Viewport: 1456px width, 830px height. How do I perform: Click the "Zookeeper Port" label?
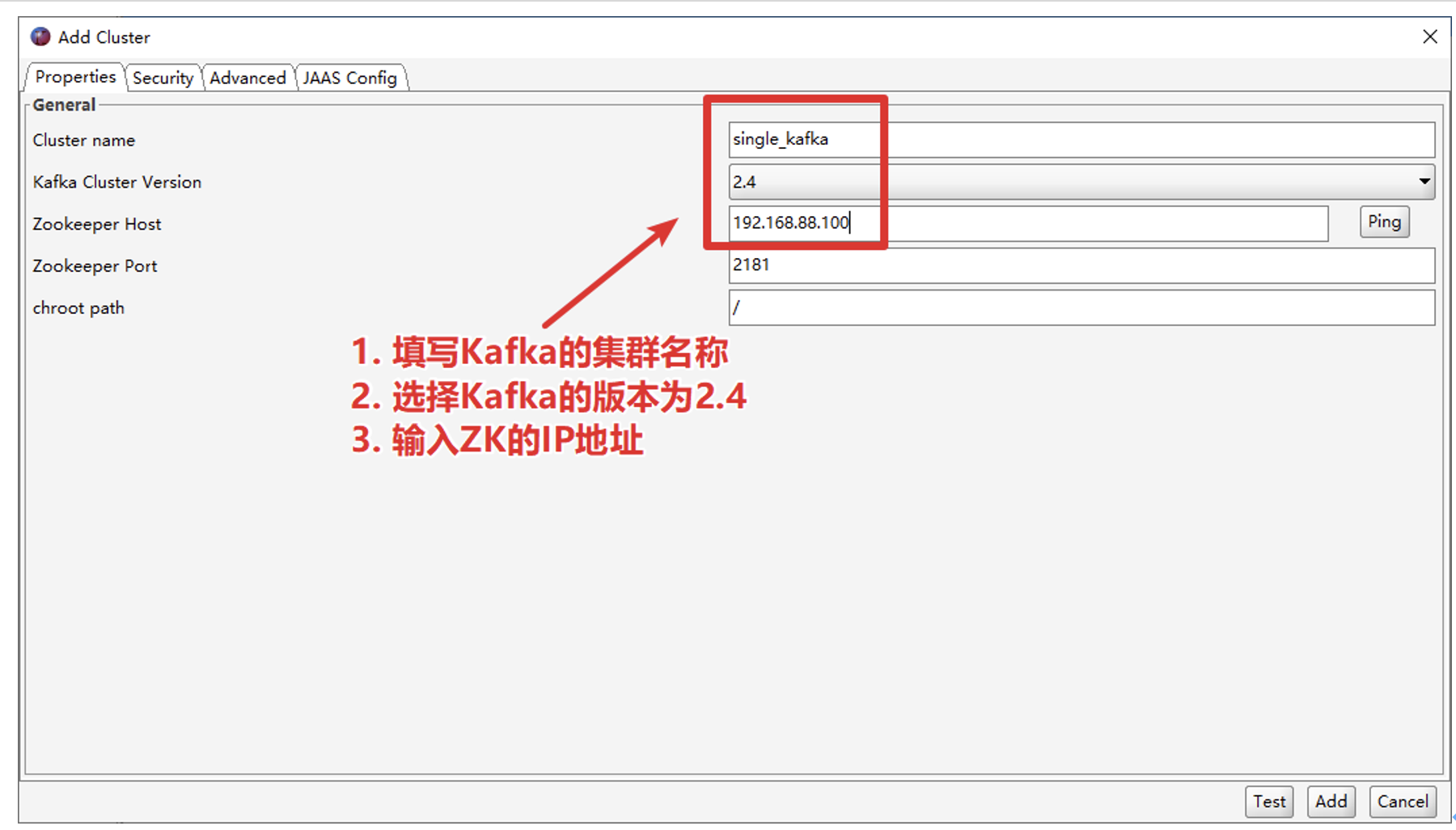pyautogui.click(x=95, y=267)
